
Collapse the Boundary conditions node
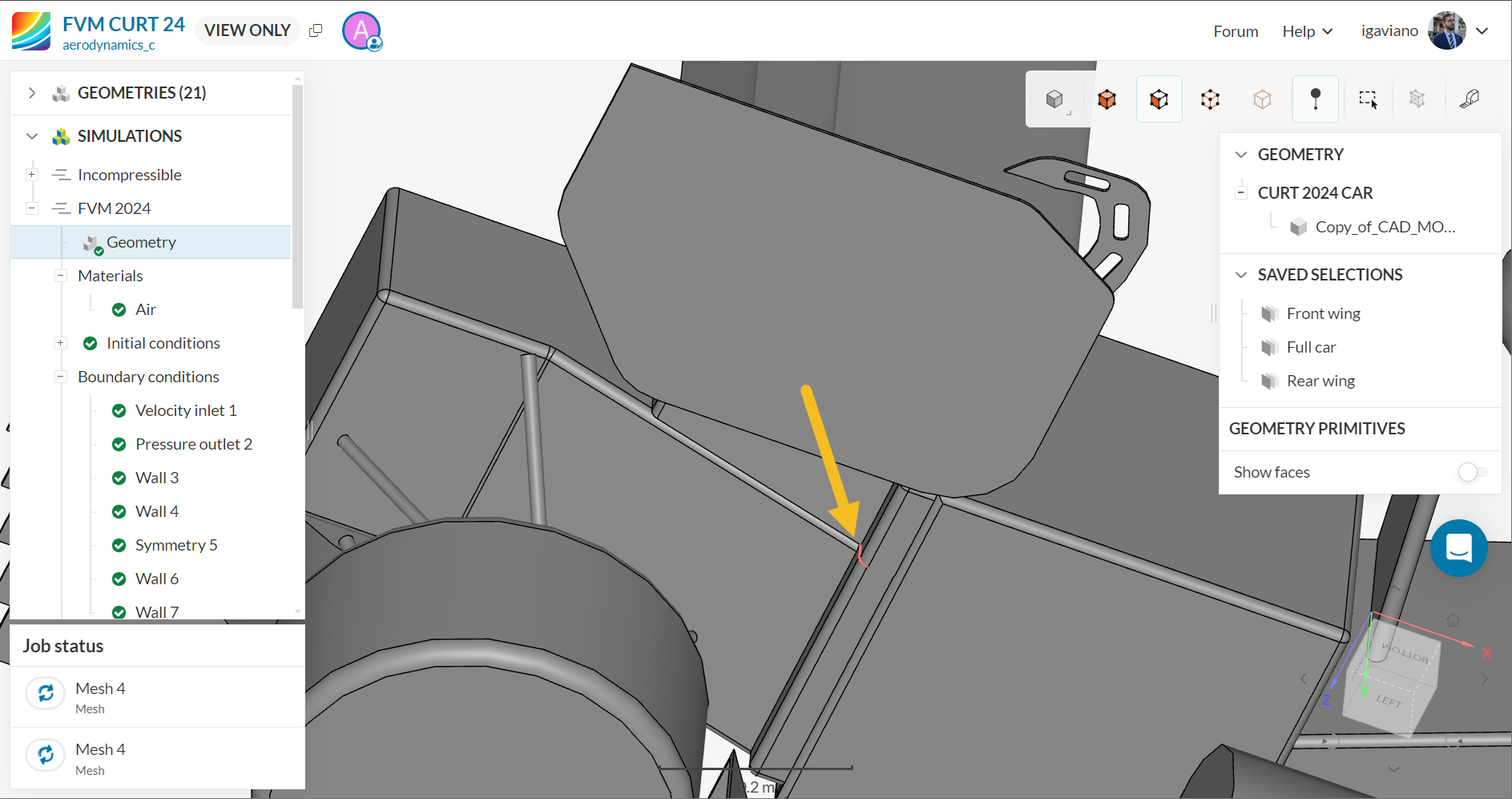(x=60, y=377)
